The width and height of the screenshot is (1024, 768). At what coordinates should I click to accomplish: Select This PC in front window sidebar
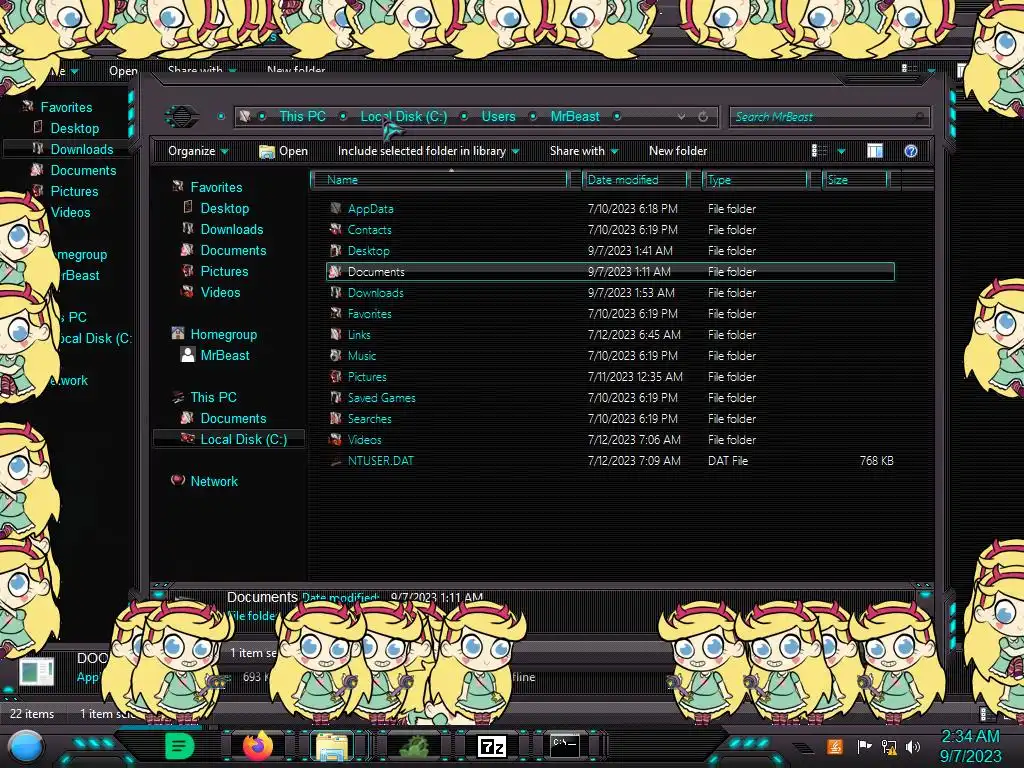point(214,397)
